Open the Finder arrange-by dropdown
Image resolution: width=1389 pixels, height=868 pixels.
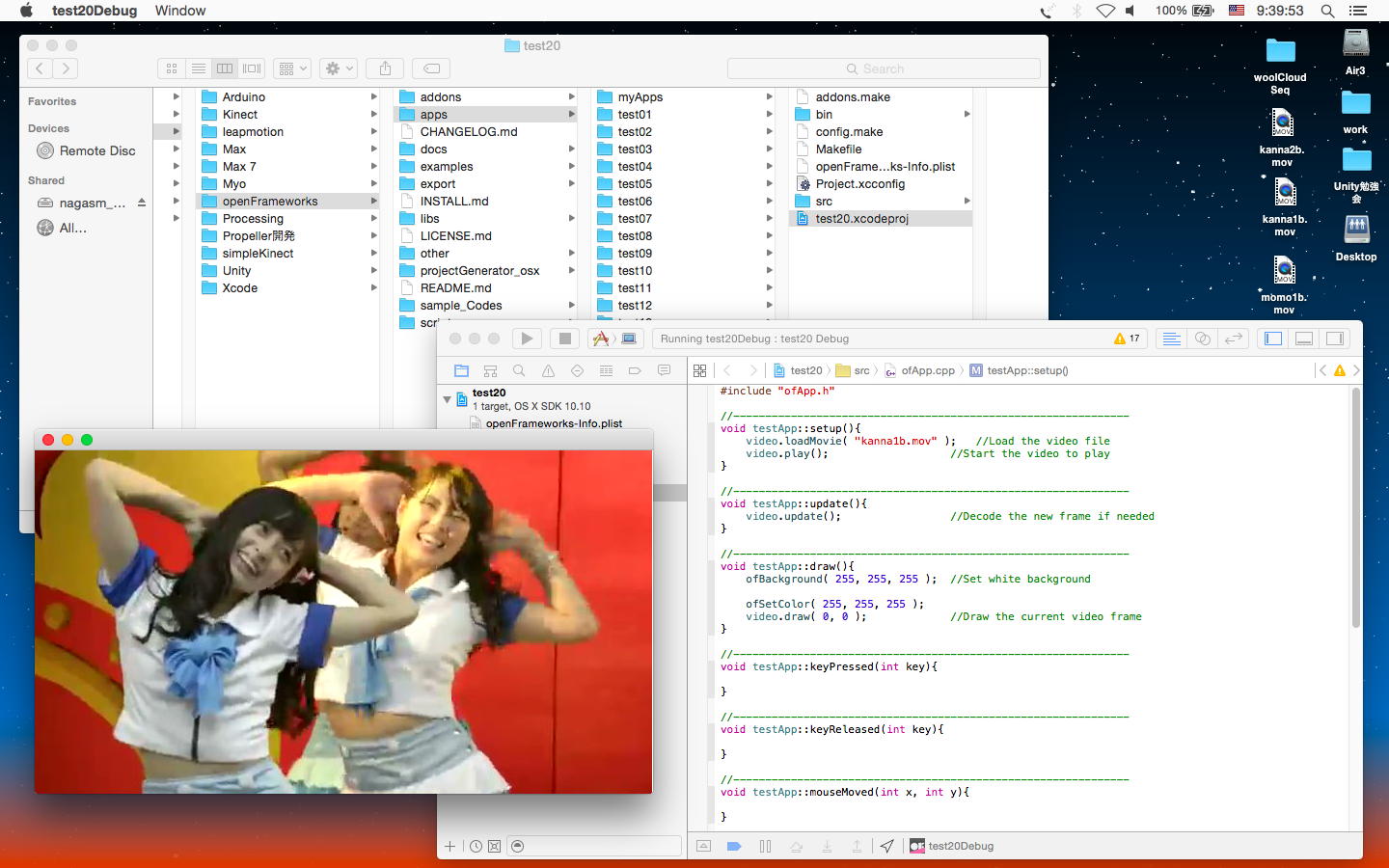[x=291, y=68]
